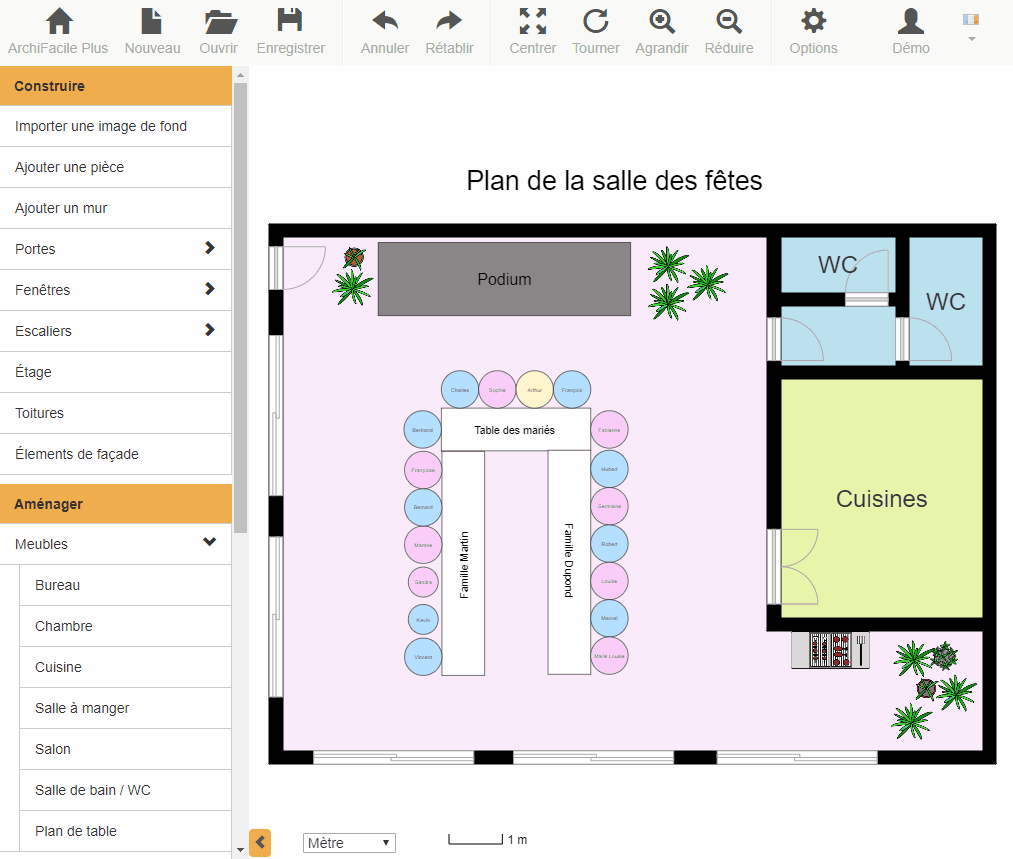1013x859 pixels.
Task: Open the Démo user account menu
Action: coord(910,22)
